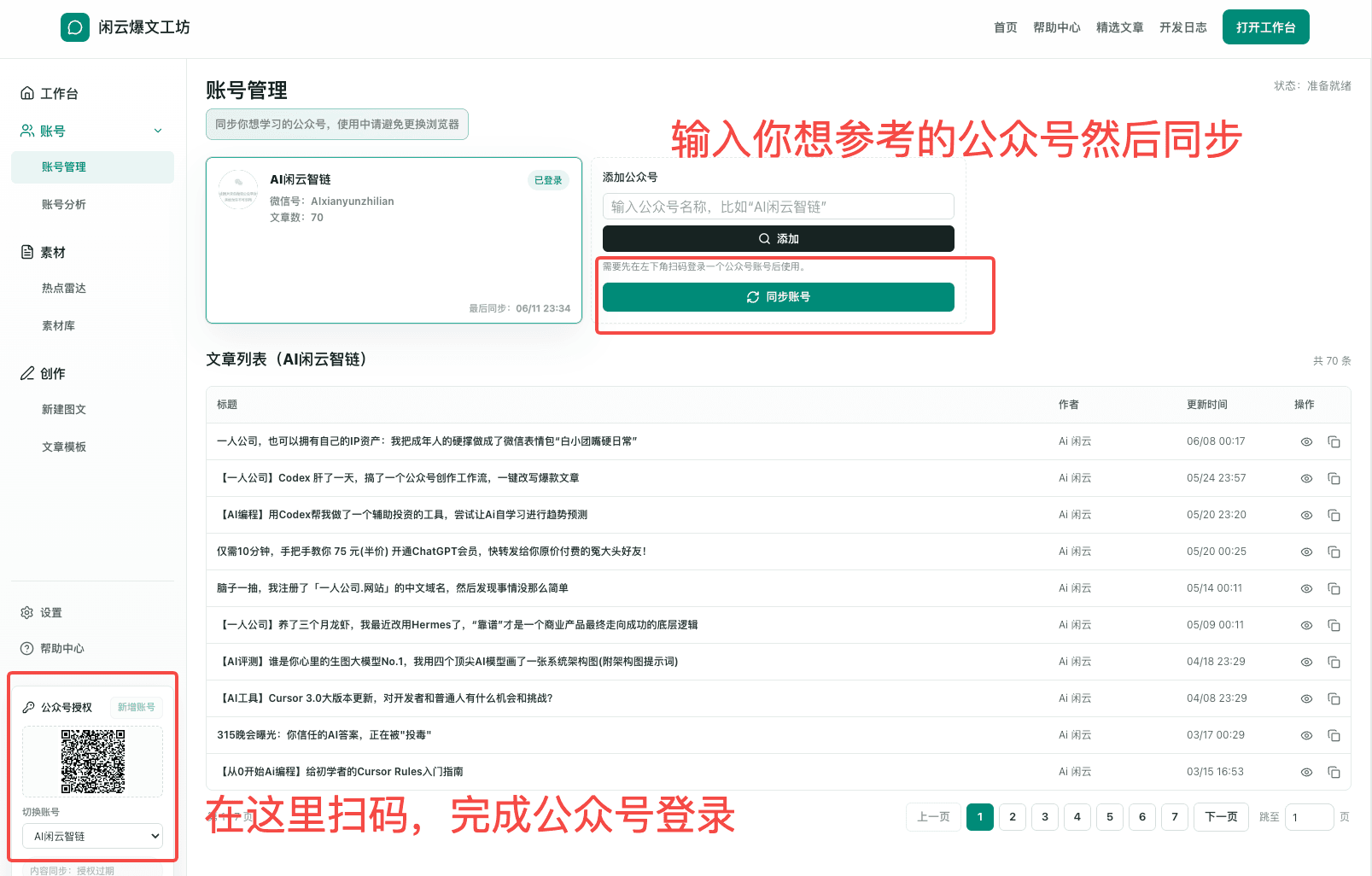Open article titled 315晚会曝光
The height and width of the screenshot is (876, 1372).
click(324, 735)
